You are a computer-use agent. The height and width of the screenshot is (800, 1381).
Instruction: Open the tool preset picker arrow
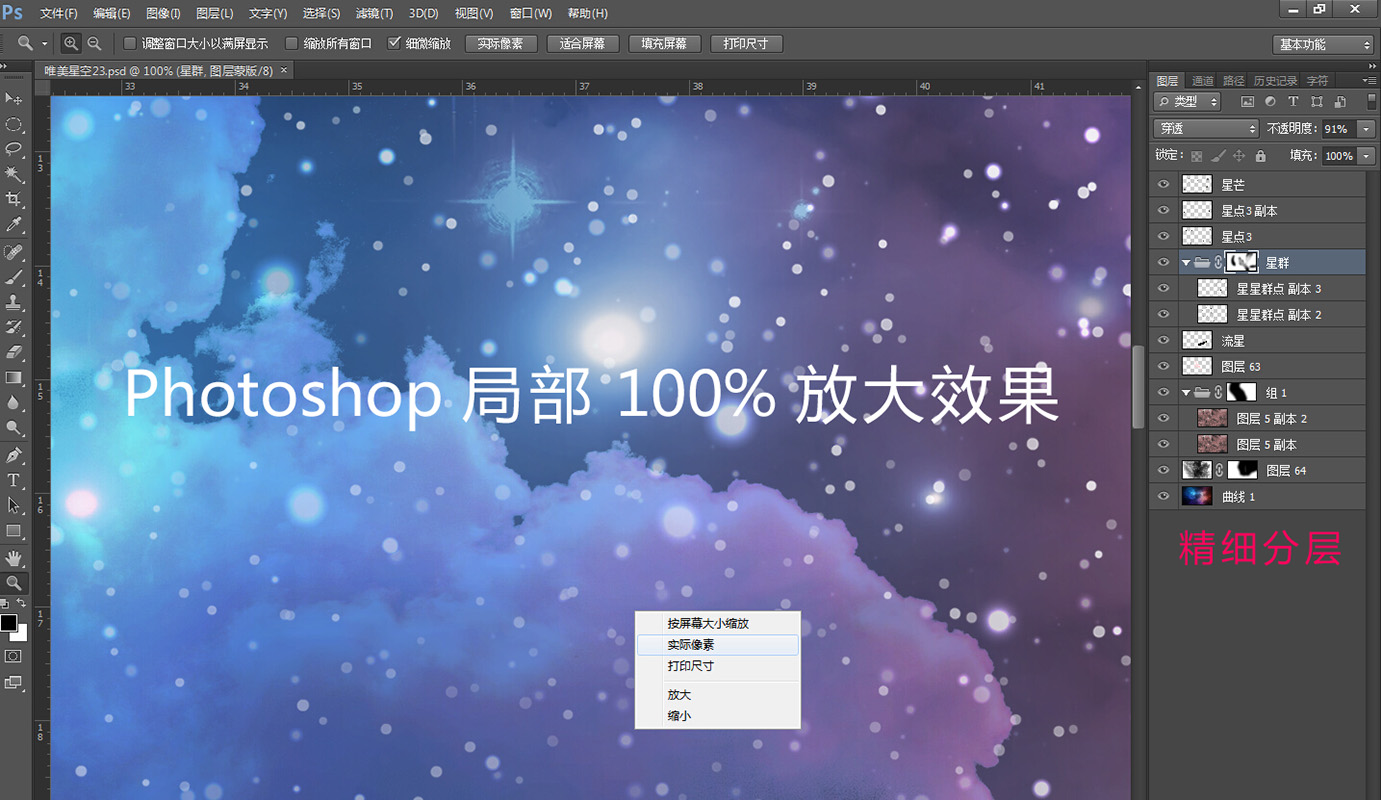point(45,44)
